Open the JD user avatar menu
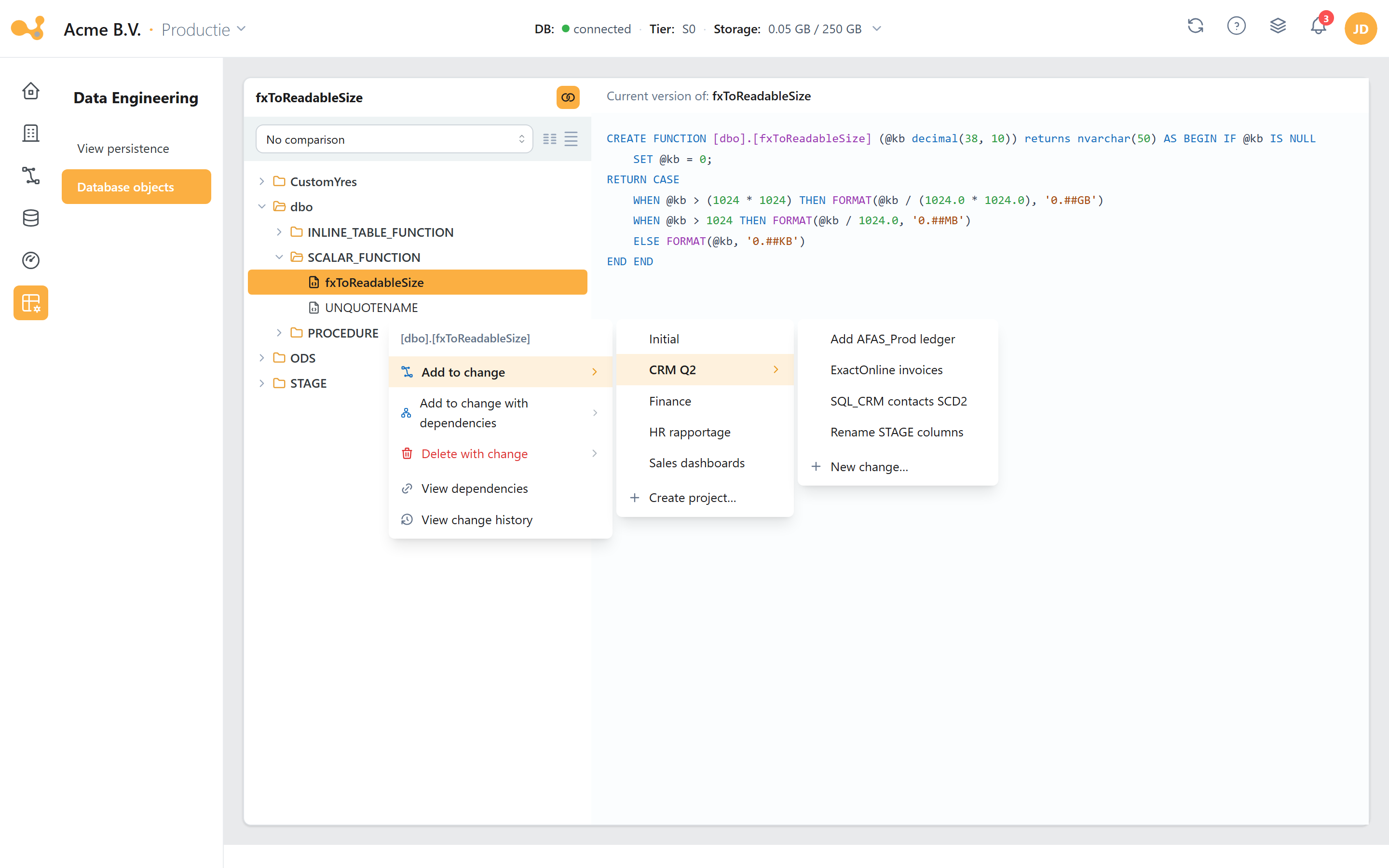Viewport: 1389px width, 868px height. pyautogui.click(x=1360, y=29)
